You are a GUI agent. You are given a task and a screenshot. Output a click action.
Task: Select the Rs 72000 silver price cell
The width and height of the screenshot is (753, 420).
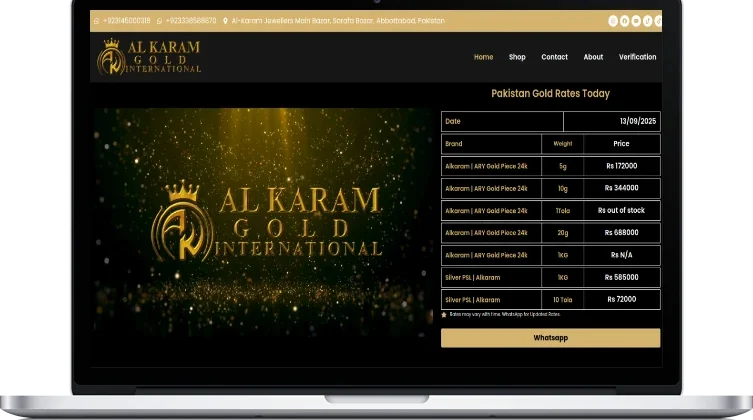pyautogui.click(x=621, y=300)
